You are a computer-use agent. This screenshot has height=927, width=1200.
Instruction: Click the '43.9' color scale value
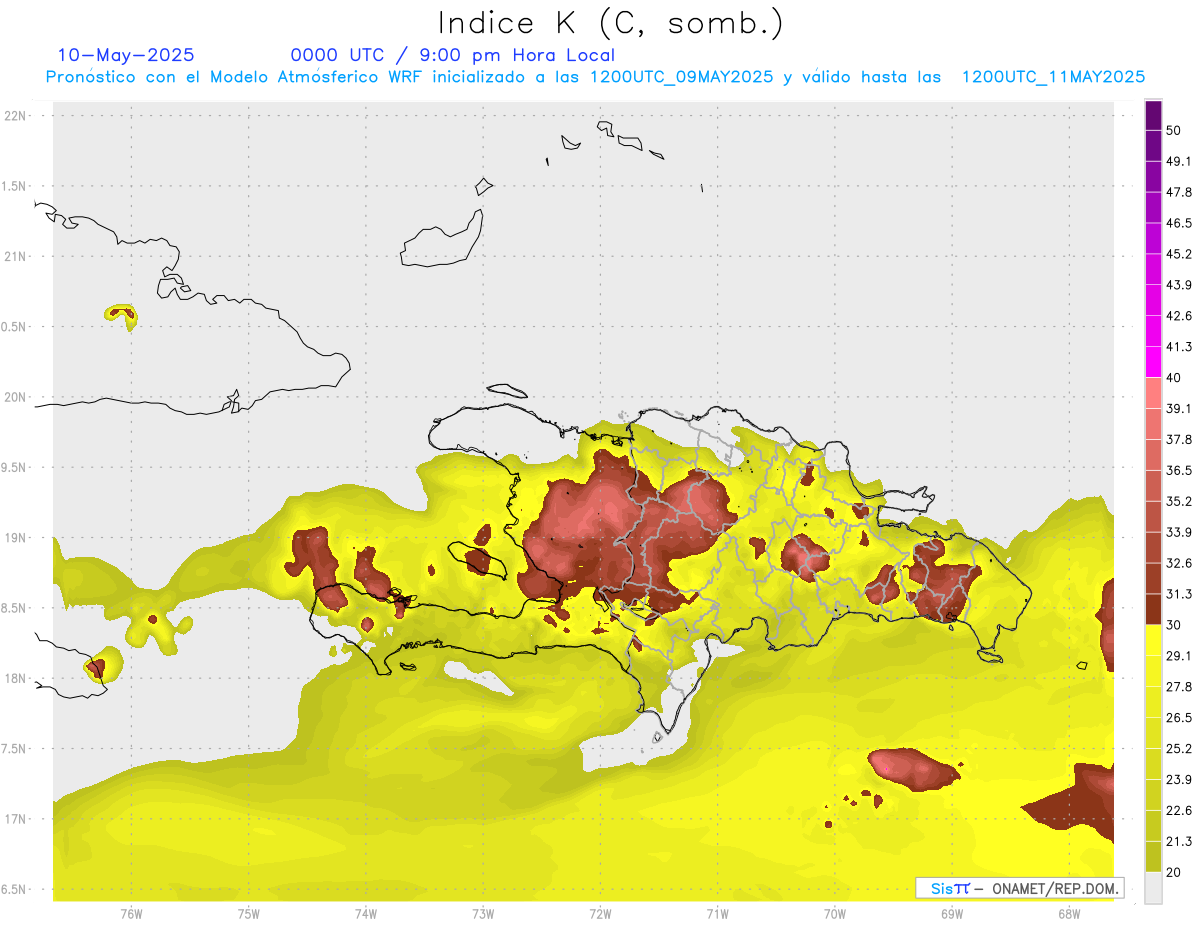pos(1179,285)
